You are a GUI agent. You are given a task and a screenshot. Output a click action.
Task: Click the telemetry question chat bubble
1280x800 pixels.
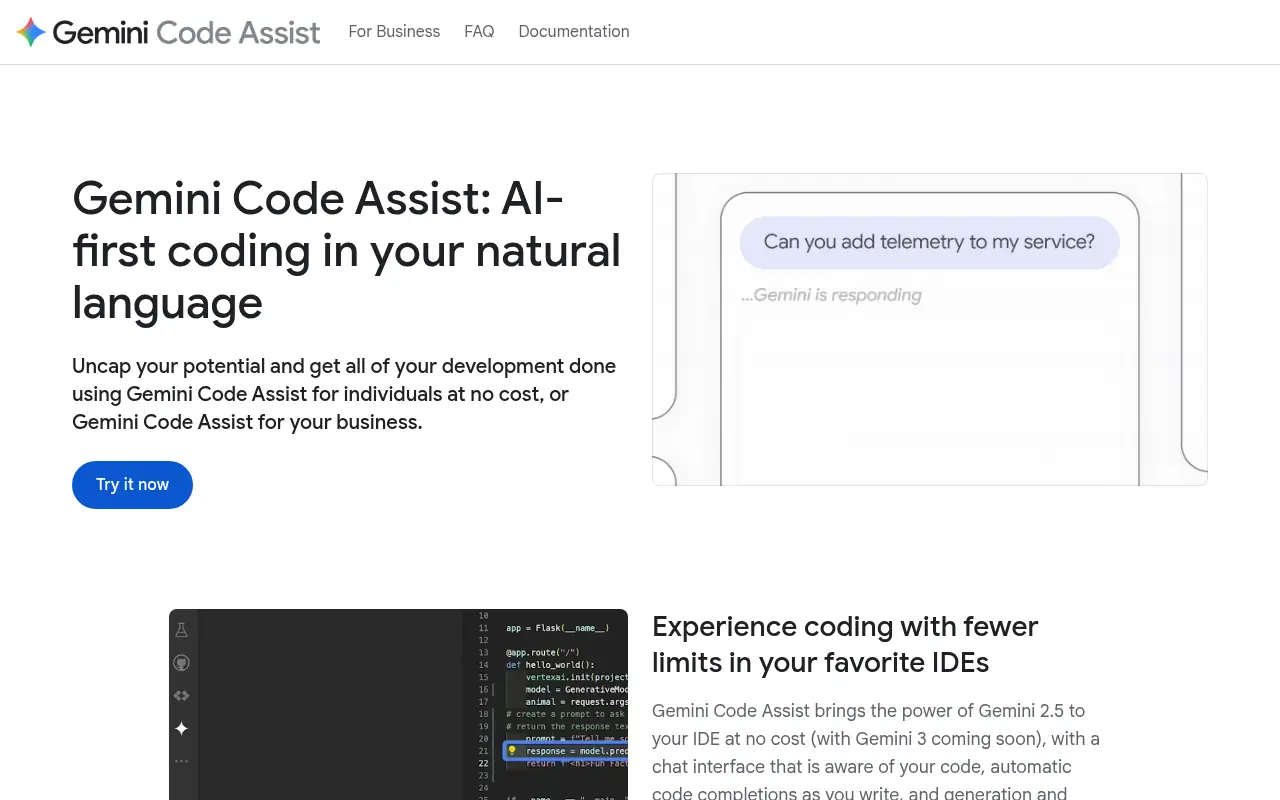tap(929, 242)
